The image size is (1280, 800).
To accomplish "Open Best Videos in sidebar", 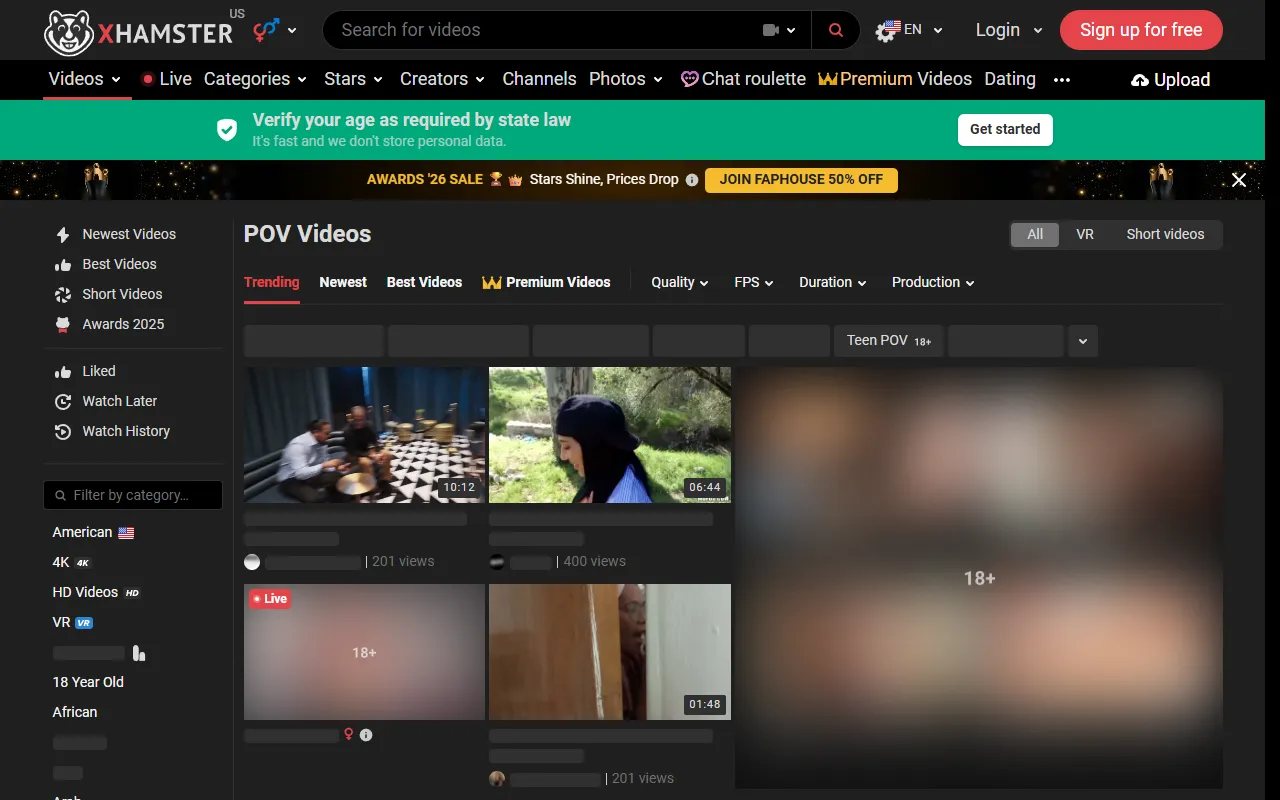I will tap(119, 264).
